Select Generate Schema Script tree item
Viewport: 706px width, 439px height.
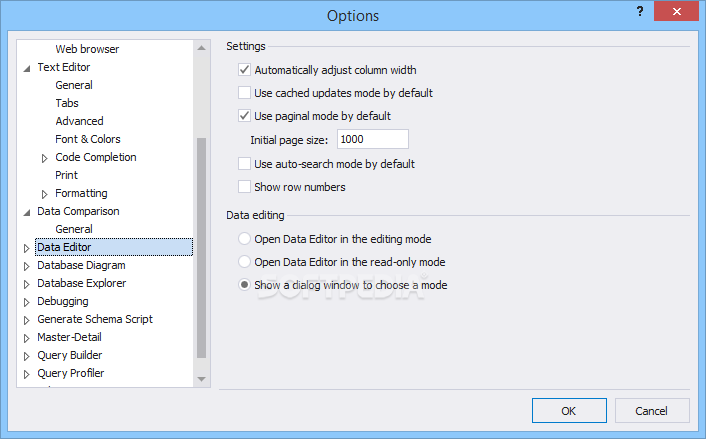pyautogui.click(x=95, y=319)
